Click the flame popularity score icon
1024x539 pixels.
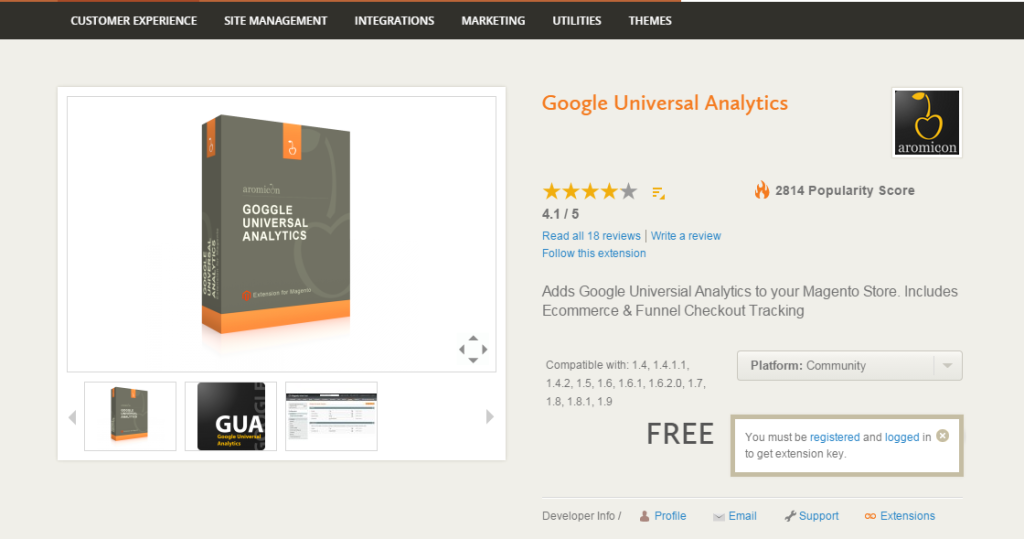[762, 190]
